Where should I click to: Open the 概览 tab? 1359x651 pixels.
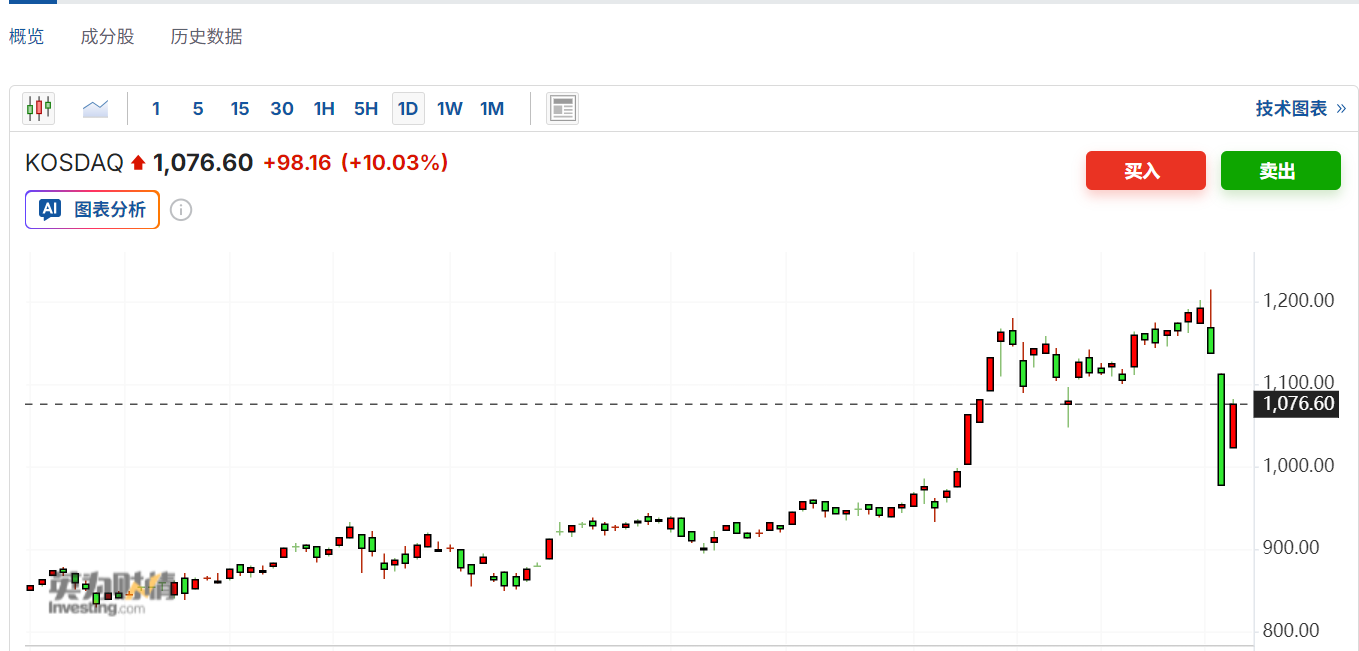(27, 37)
